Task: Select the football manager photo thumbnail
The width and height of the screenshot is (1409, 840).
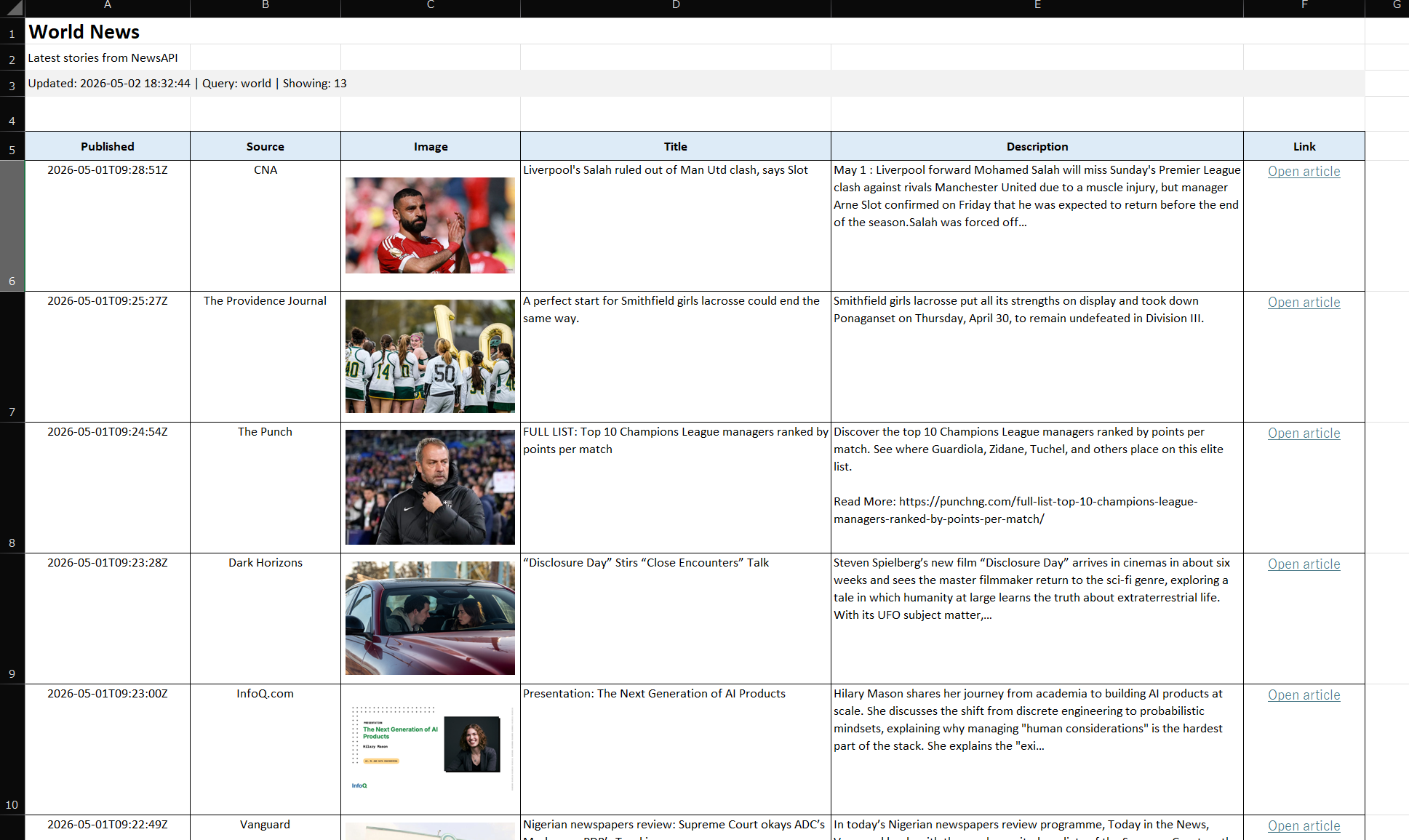Action: [x=430, y=487]
